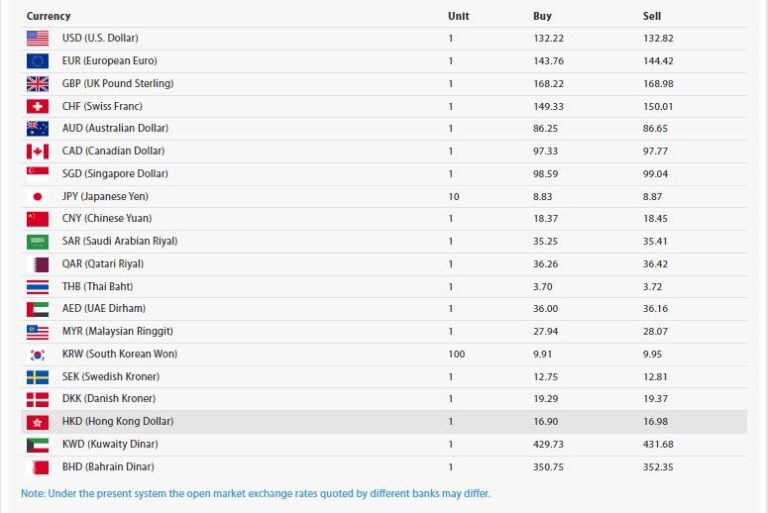The width and height of the screenshot is (768, 513).
Task: Click the European Union flag icon
Action: (37, 61)
